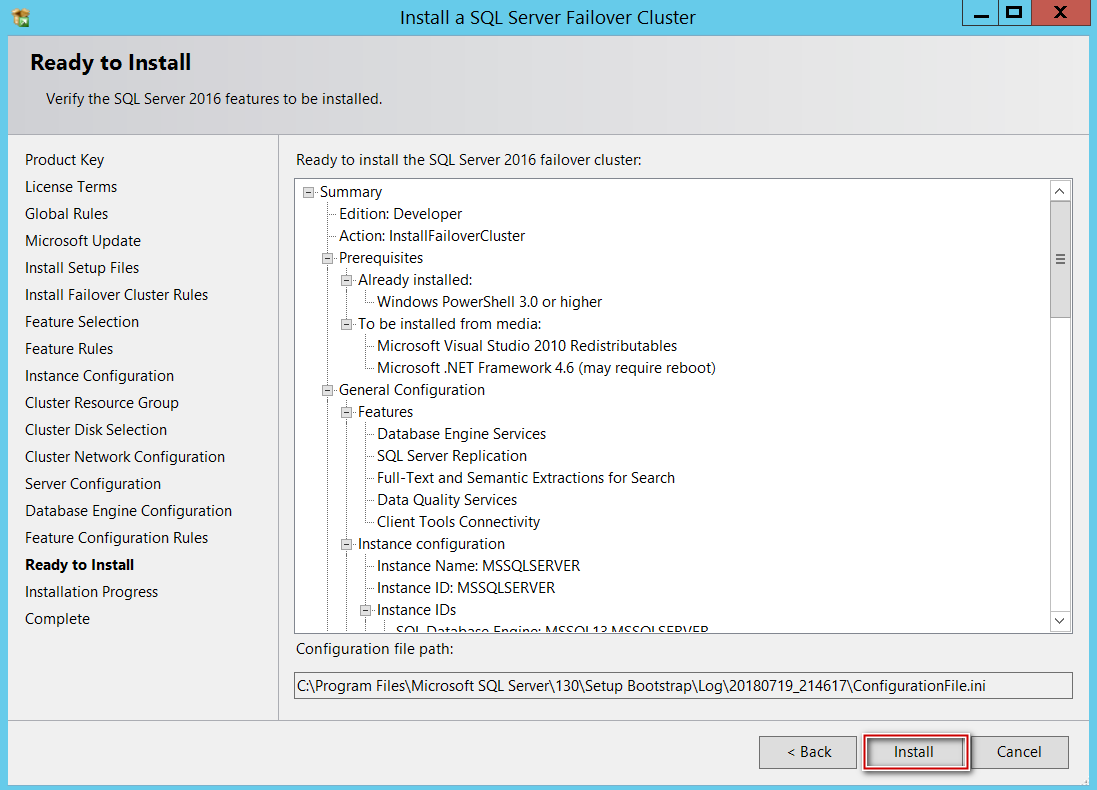This screenshot has height=790, width=1097.
Task: Click the Edition: Developer tree row
Action: pos(400,214)
